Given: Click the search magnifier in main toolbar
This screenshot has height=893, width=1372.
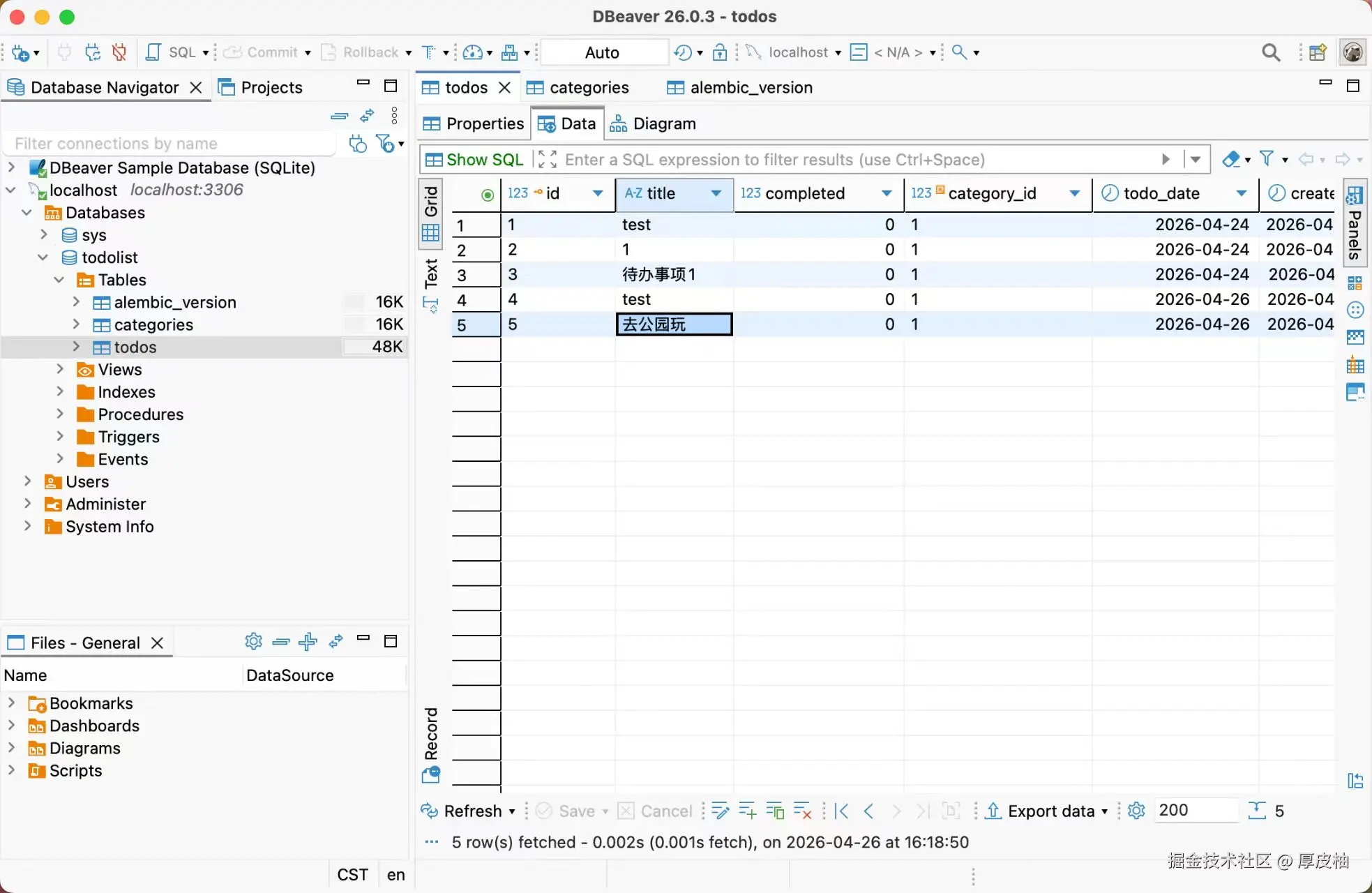Looking at the screenshot, I should [1271, 52].
